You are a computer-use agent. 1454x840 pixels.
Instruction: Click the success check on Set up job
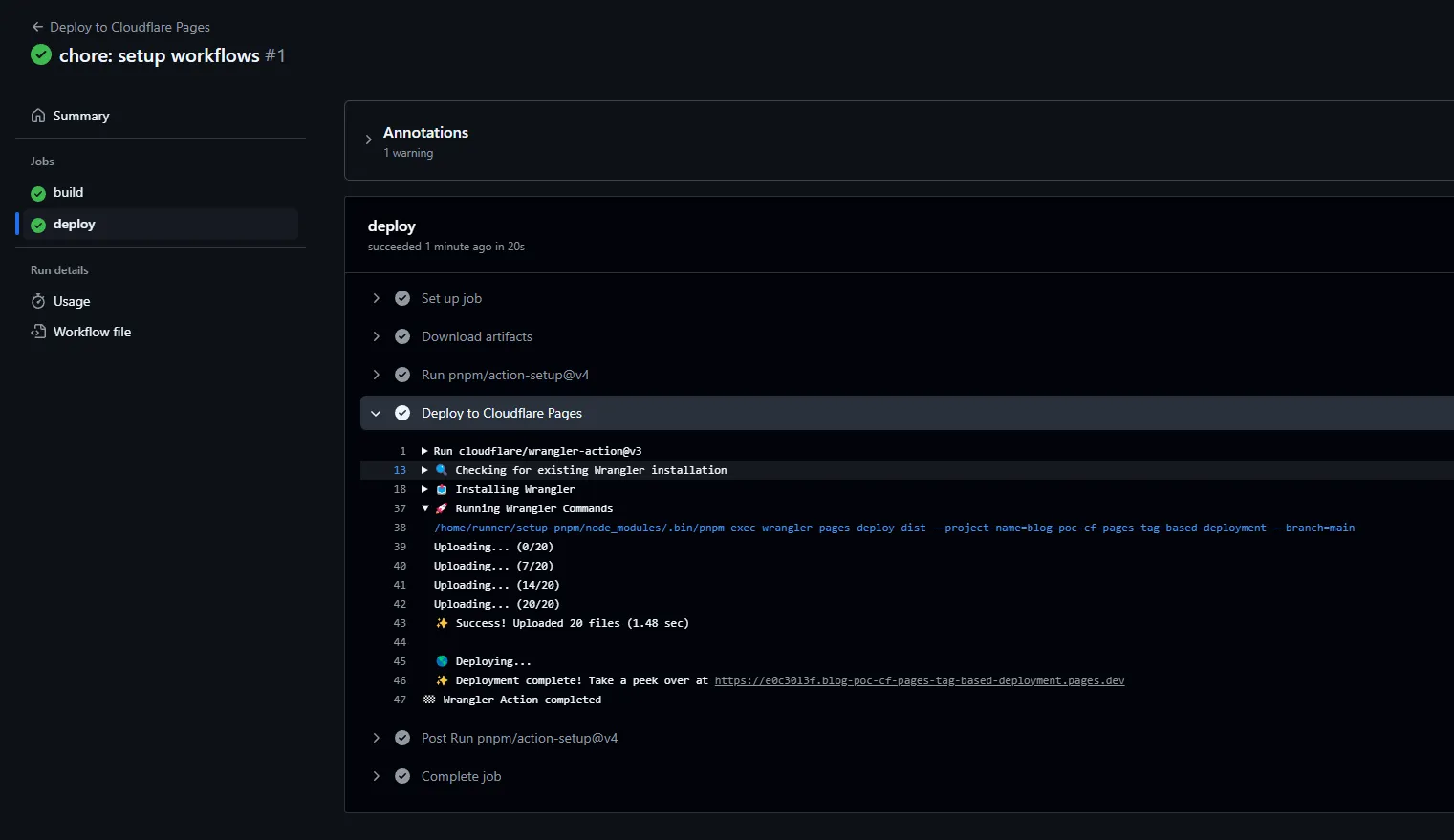click(402, 298)
